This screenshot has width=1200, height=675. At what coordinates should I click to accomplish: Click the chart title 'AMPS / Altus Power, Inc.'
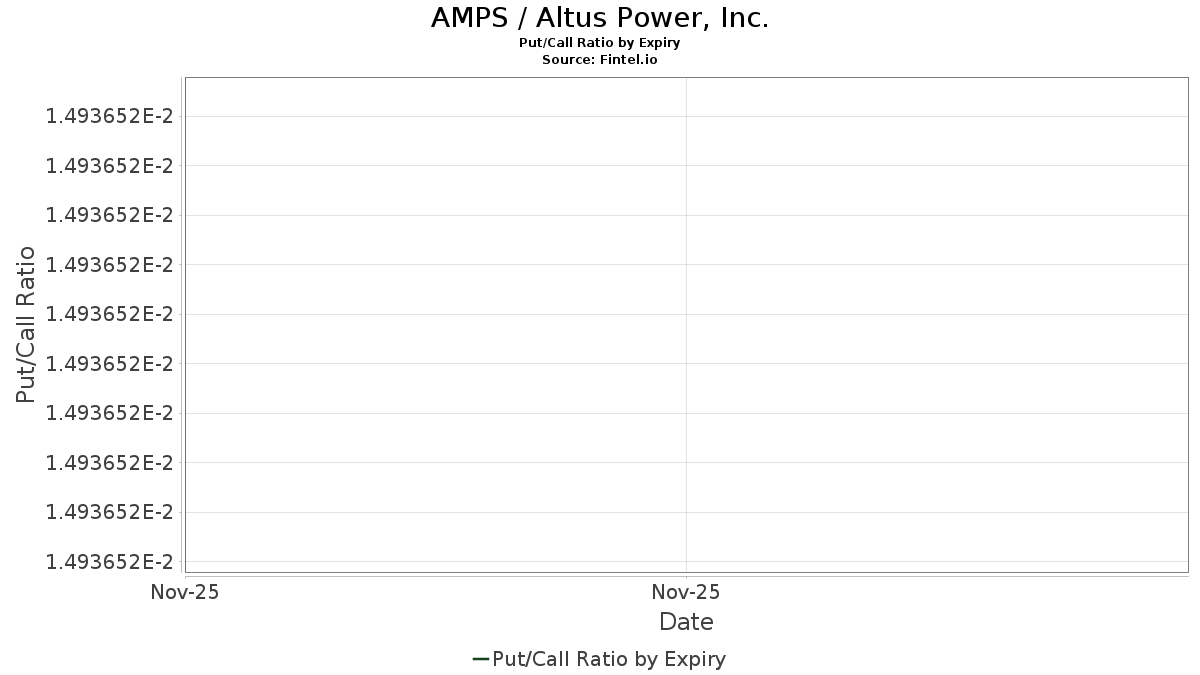point(600,18)
